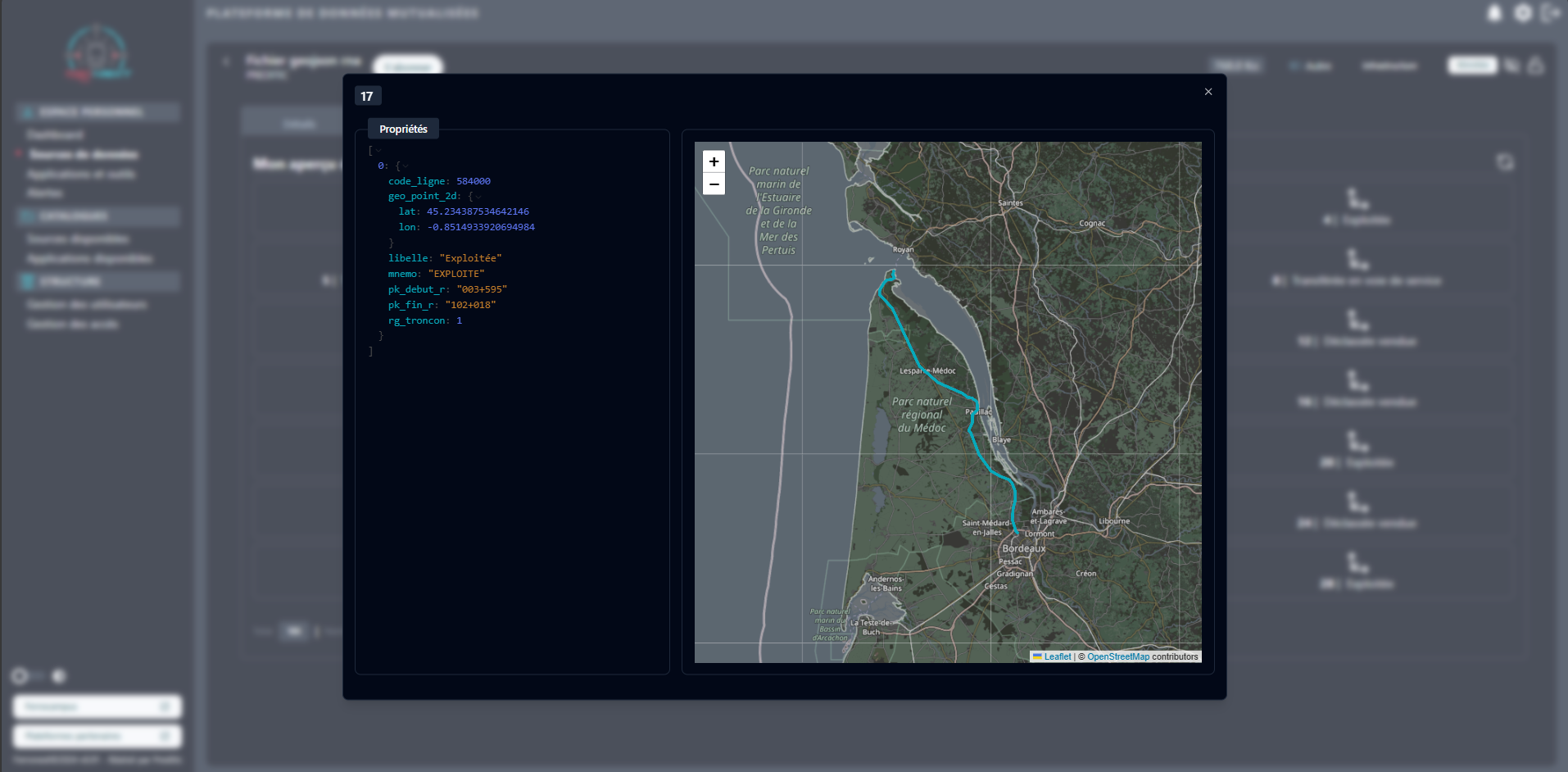The height and width of the screenshot is (772, 1568).
Task: Open the OpenStreetMap attribution link
Action: 1117,656
